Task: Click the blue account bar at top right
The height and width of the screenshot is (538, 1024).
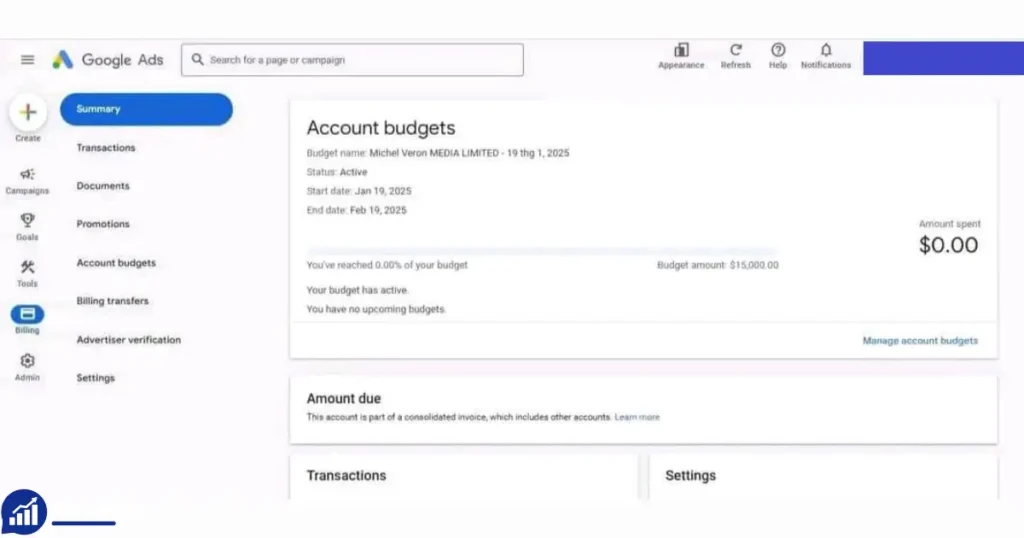Action: 944,58
